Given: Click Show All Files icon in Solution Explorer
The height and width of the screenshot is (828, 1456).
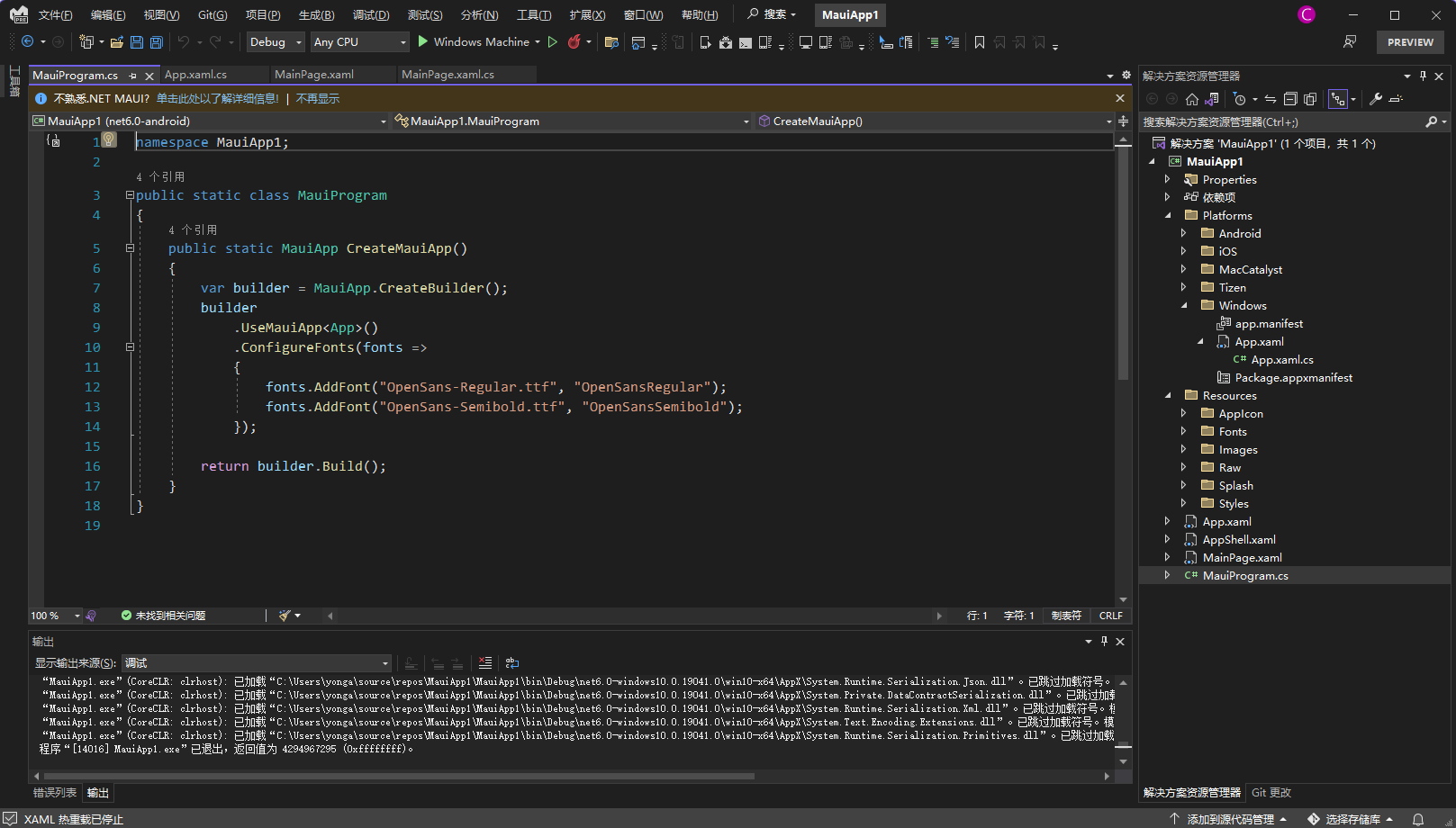Looking at the screenshot, I should (x=1310, y=99).
